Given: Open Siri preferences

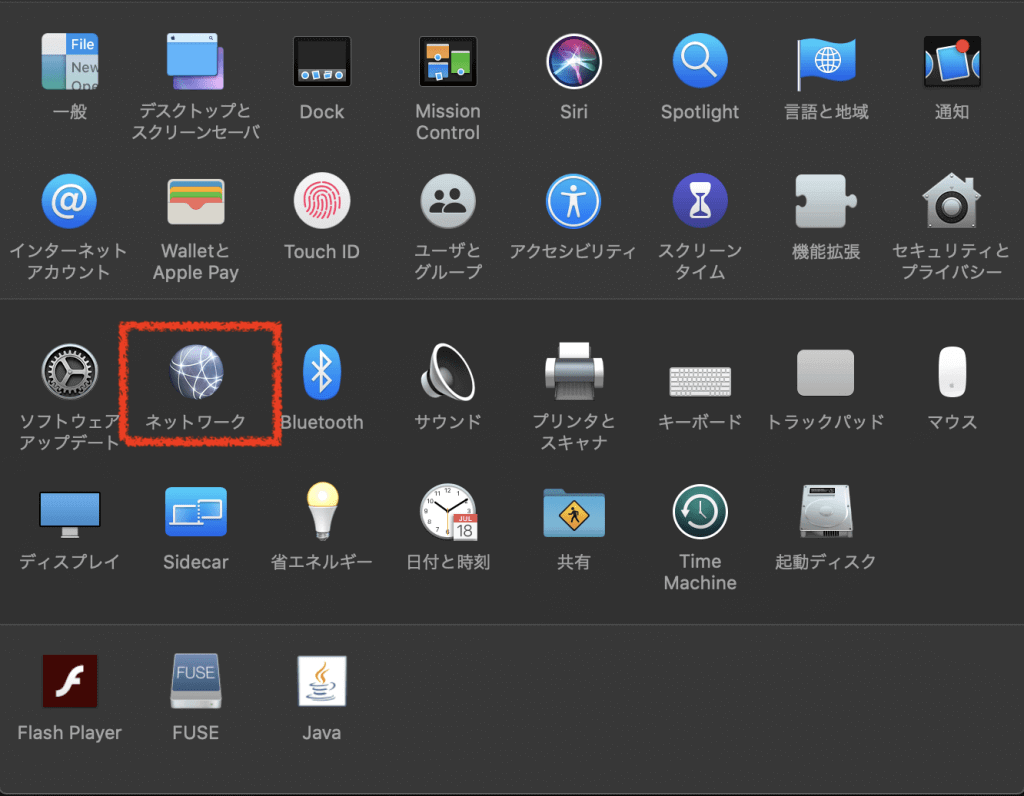Looking at the screenshot, I should click(x=573, y=62).
